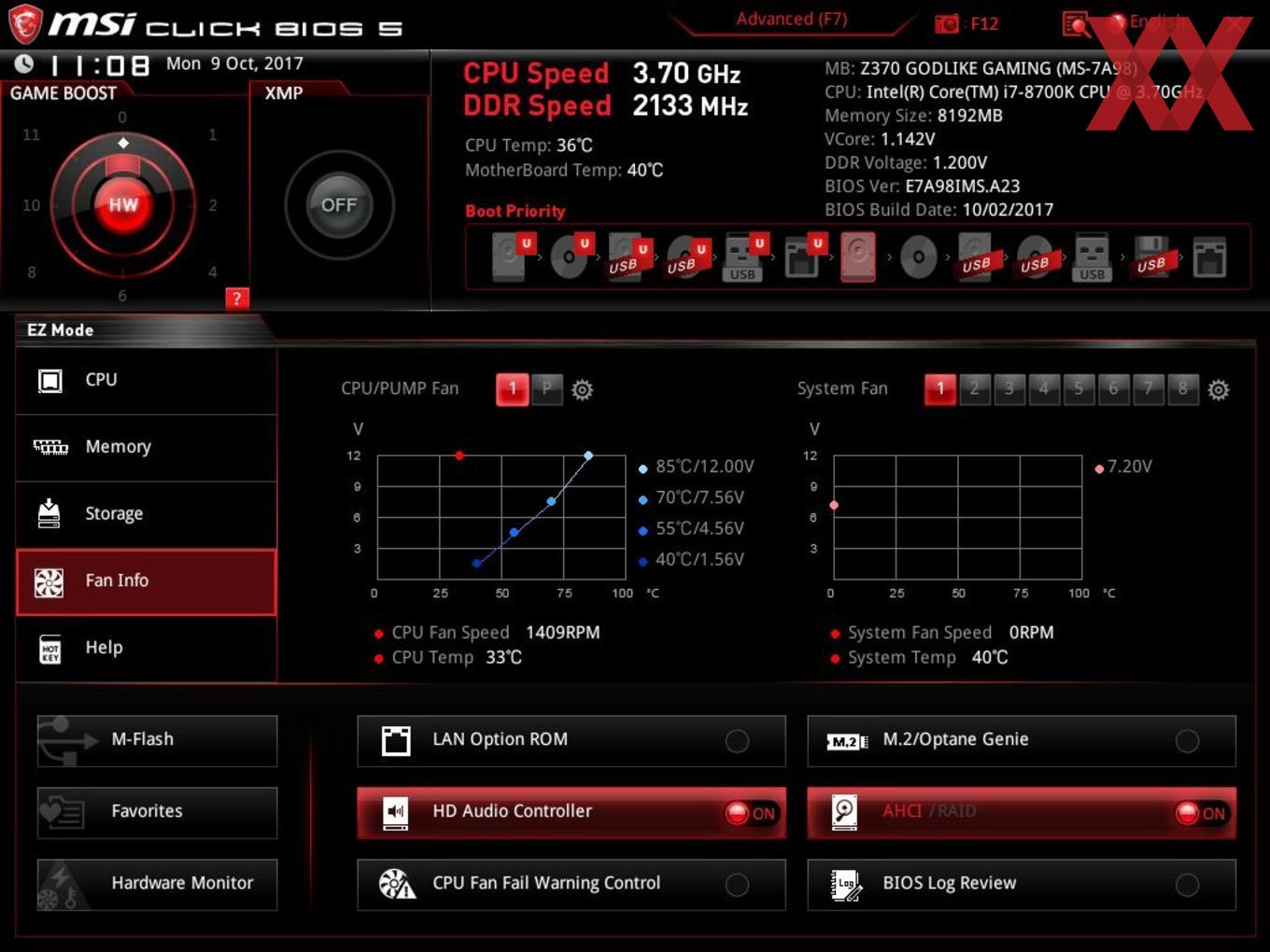Screen dimensions: 1270x952
Task: Click the MSI dragon shield logo
Action: coord(25,24)
